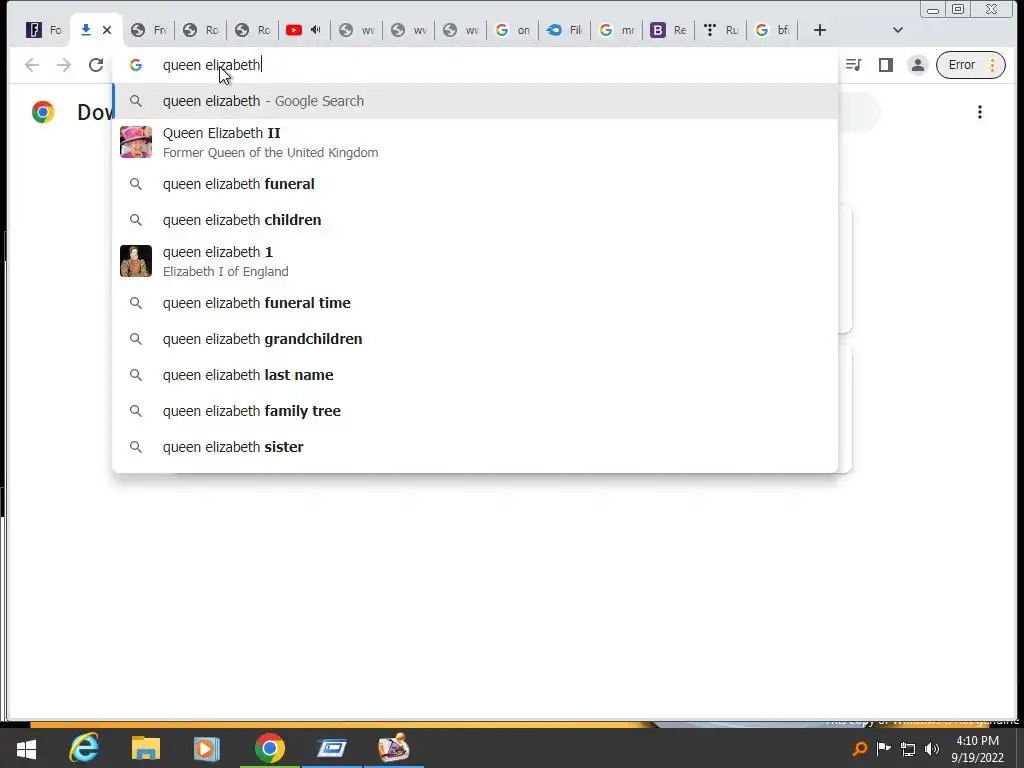
Task: Click the Queen Elizabeth II portrait thumbnail
Action: pos(136,142)
